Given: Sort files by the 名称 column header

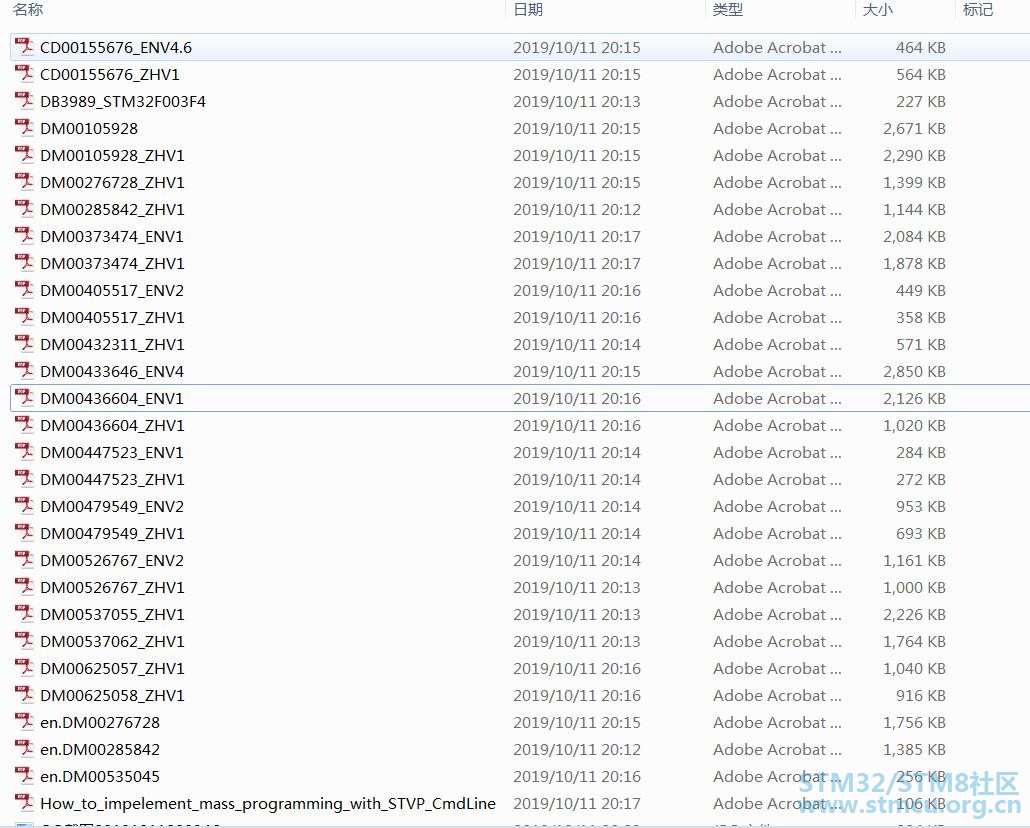Looking at the screenshot, I should (x=28, y=10).
